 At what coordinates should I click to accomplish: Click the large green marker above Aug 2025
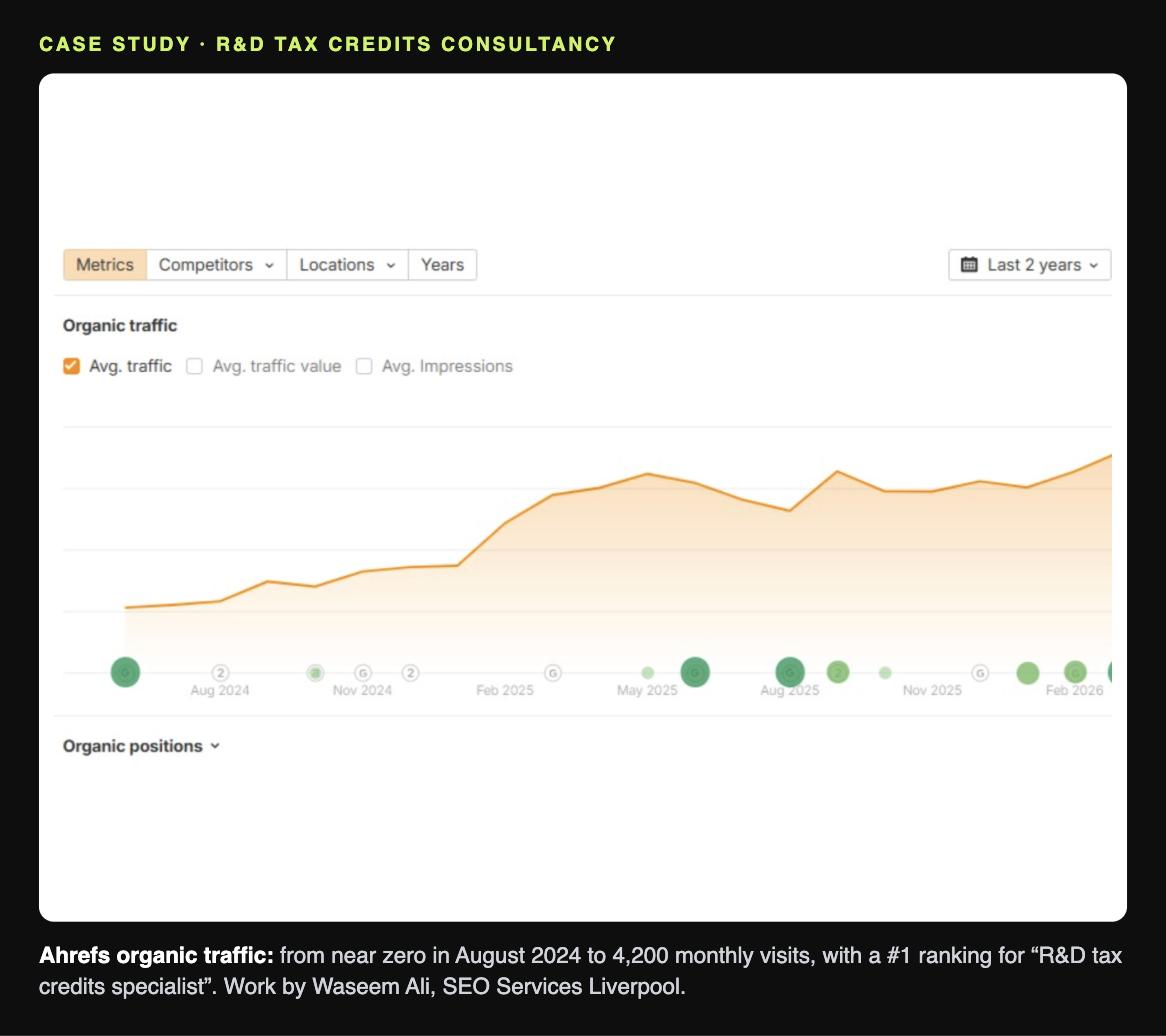(790, 672)
